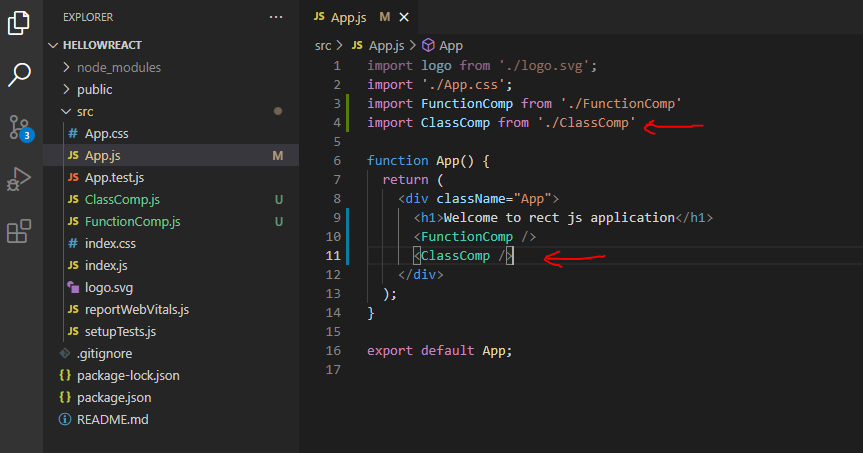Open FunctionComp.js in the explorer

tap(132, 221)
